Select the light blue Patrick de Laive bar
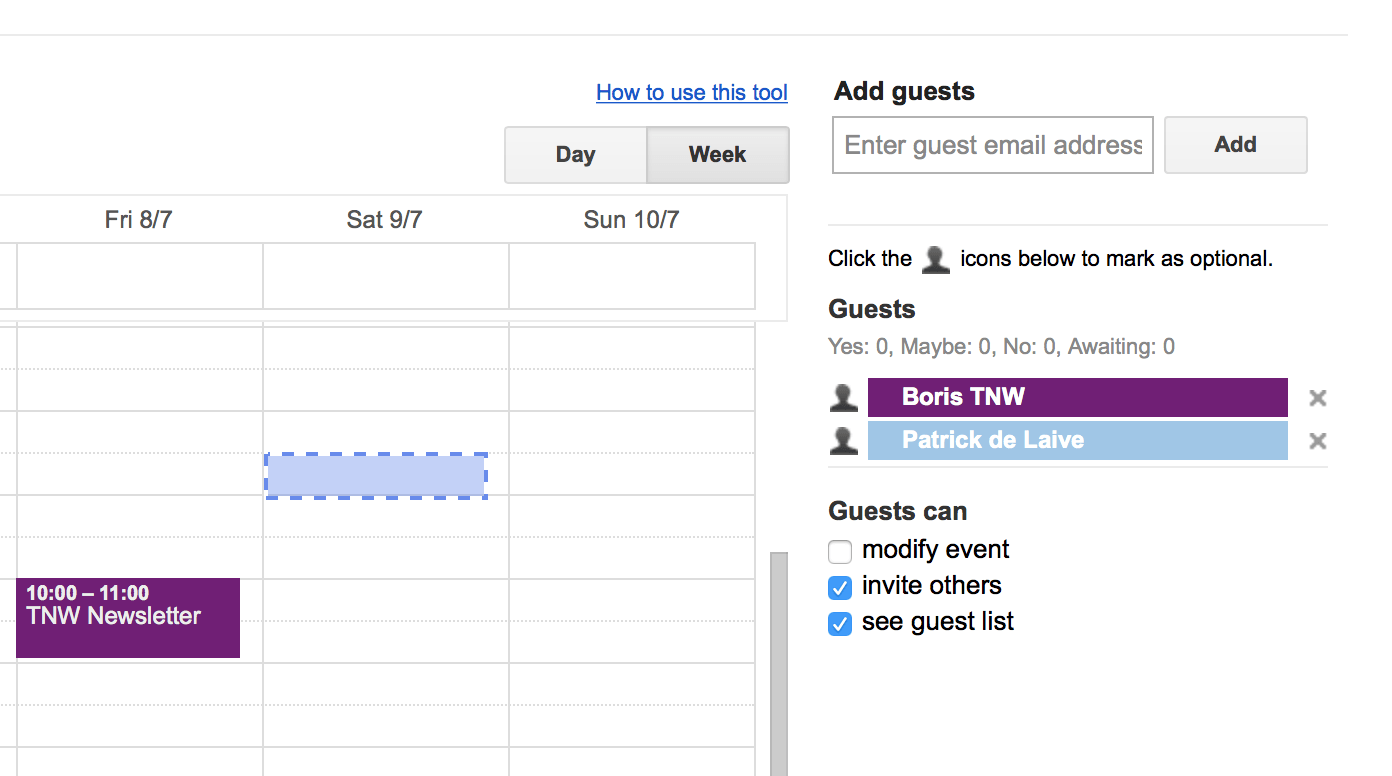1392x776 pixels. [x=1077, y=440]
